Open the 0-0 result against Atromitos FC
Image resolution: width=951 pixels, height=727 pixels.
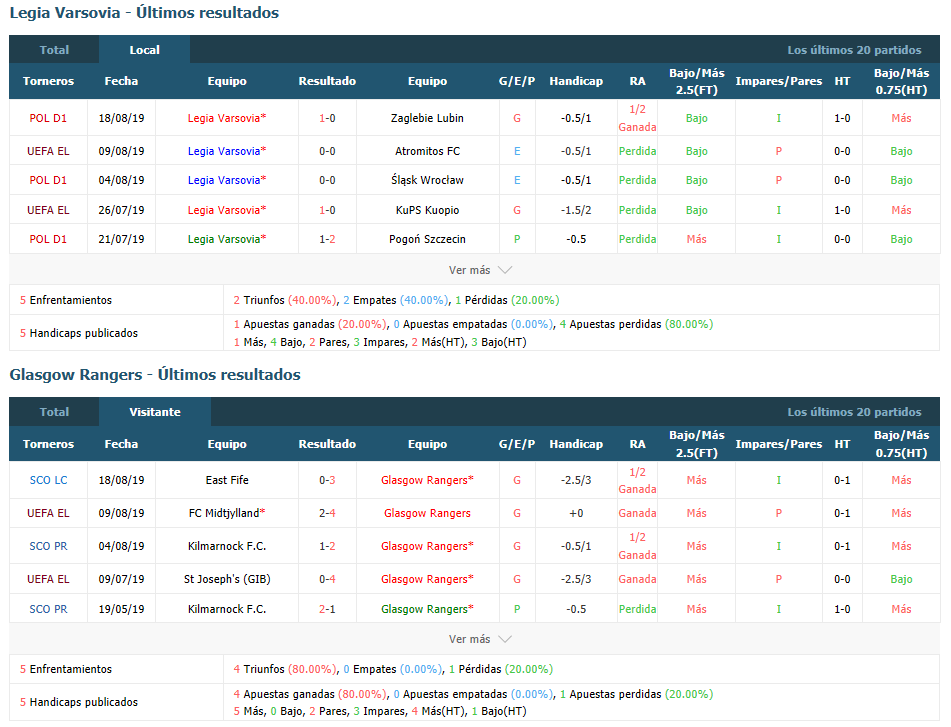coord(327,151)
